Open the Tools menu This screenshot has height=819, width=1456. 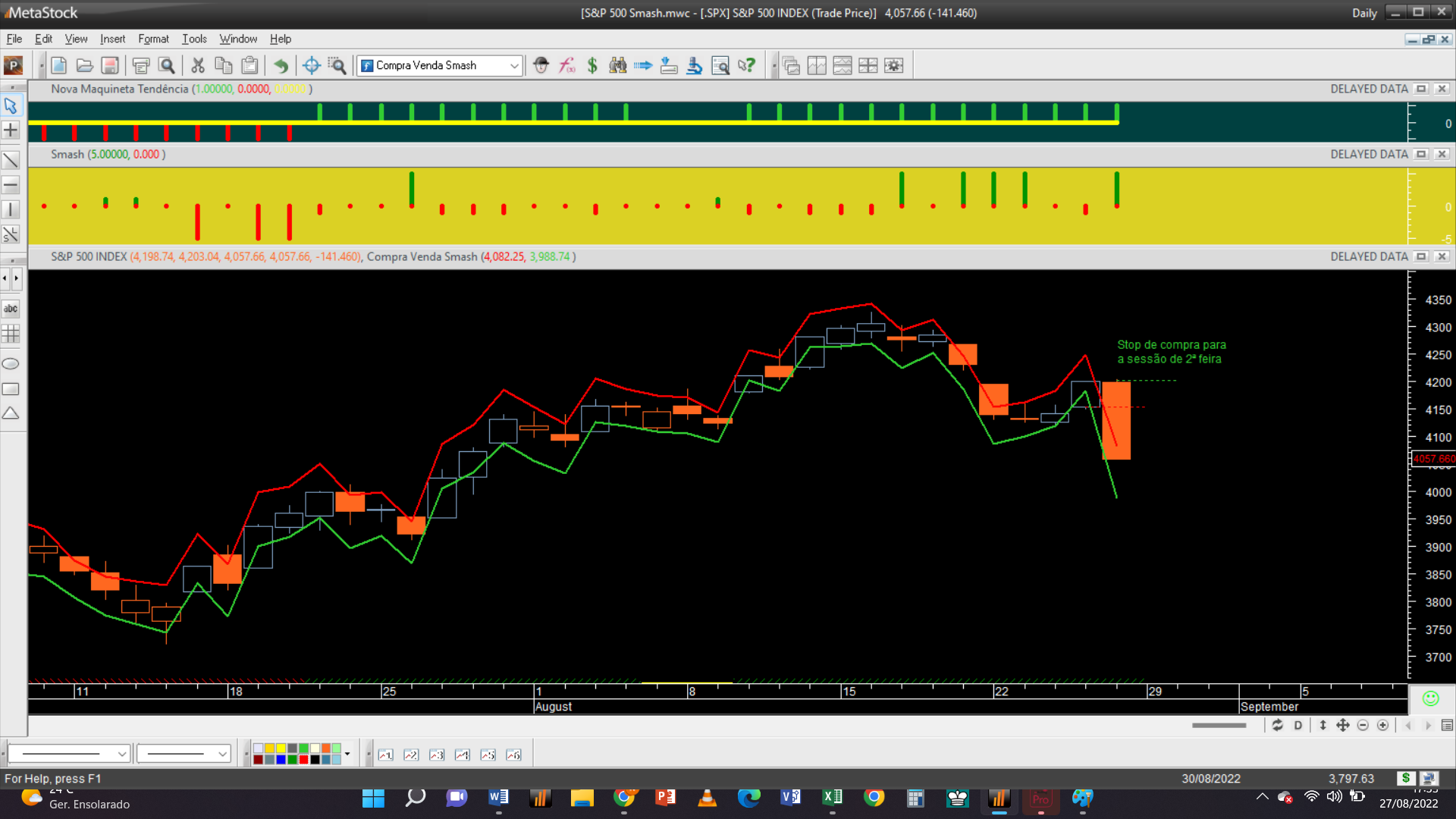pos(194,39)
